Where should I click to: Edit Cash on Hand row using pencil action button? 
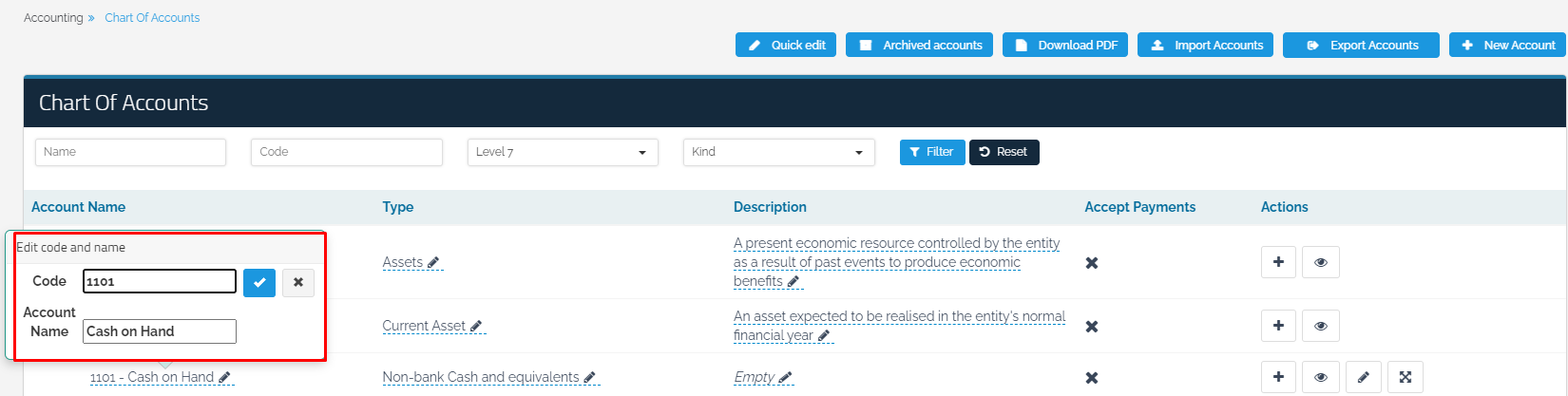(x=1363, y=377)
